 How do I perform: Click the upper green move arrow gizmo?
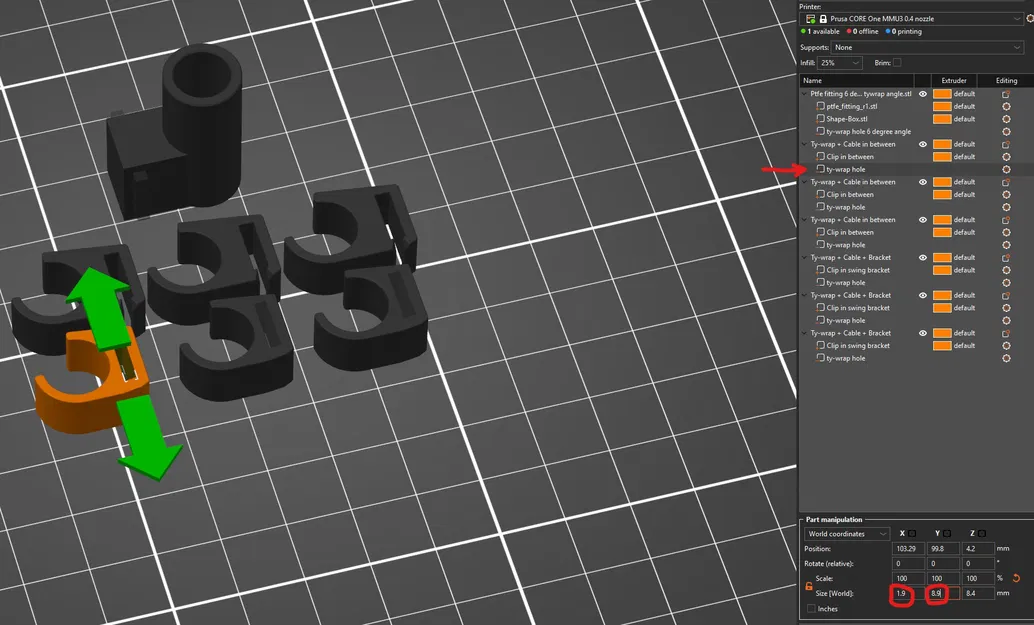click(x=99, y=307)
